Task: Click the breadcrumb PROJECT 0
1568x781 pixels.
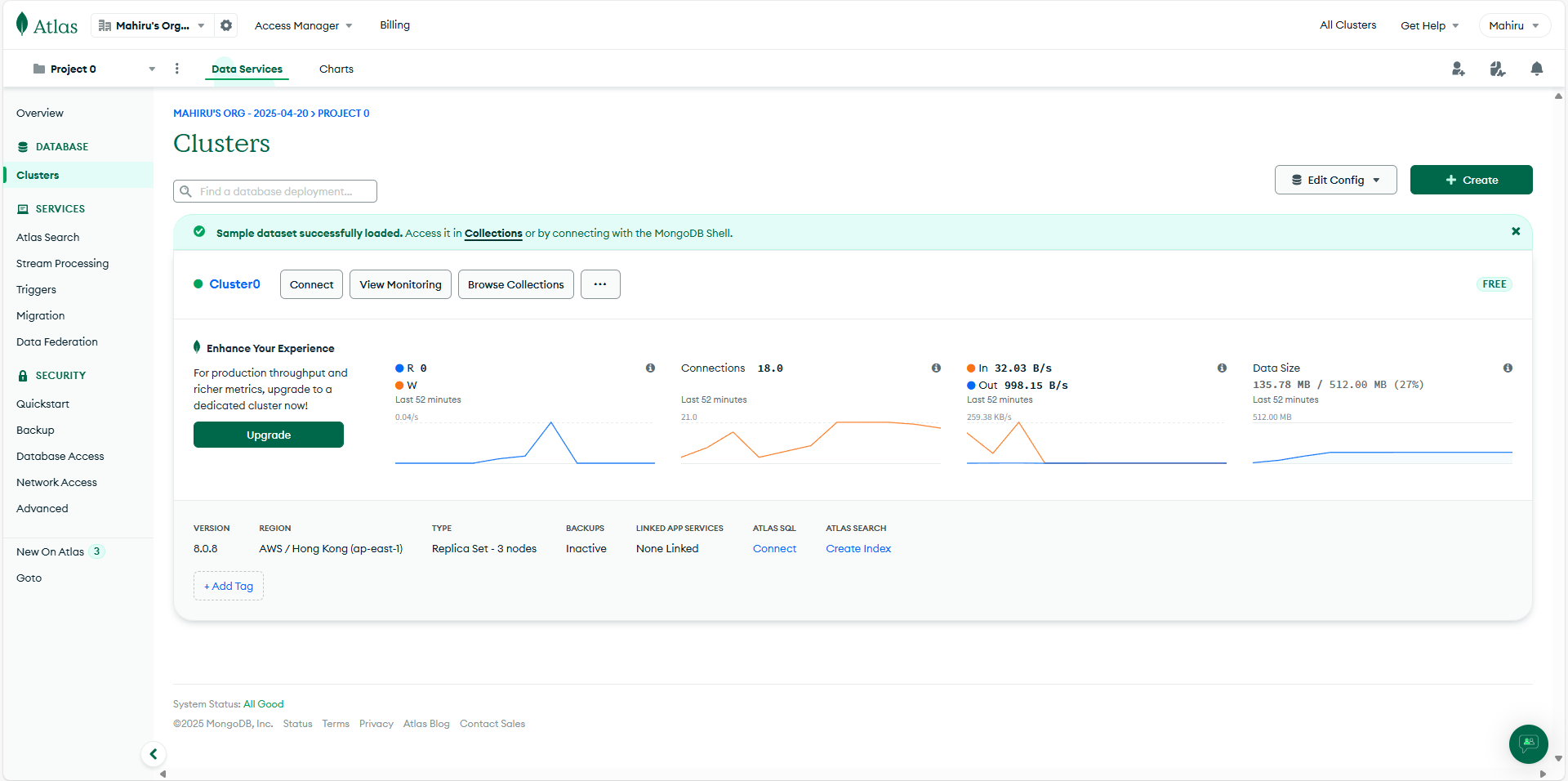Action: [x=343, y=114]
